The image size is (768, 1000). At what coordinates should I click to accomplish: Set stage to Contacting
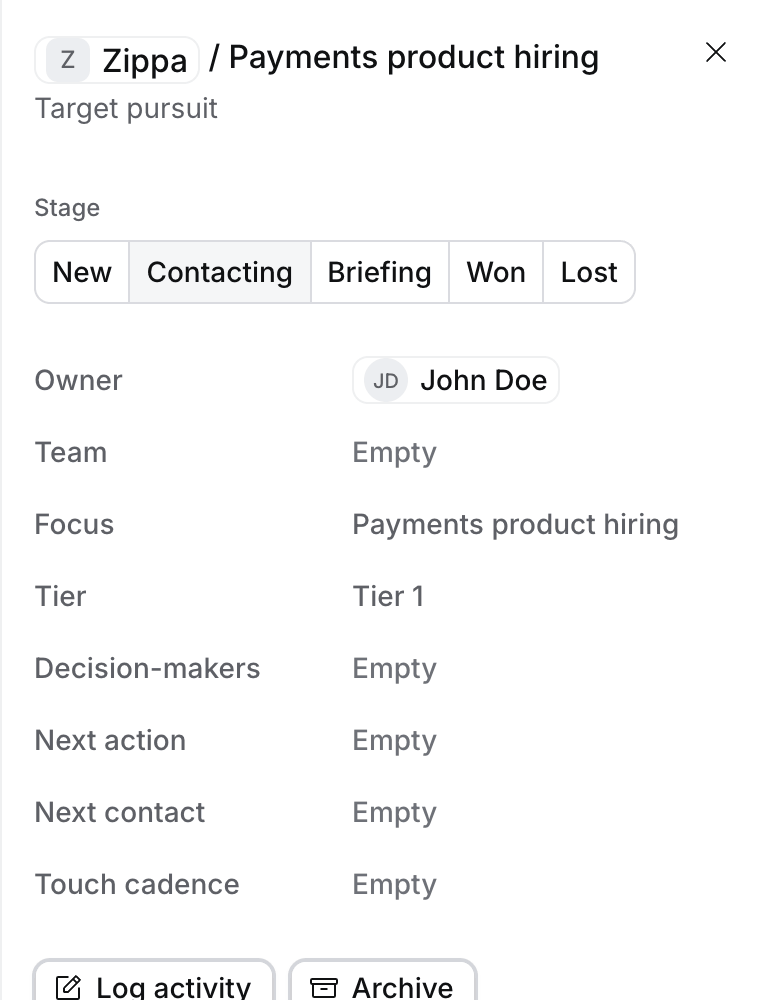click(220, 272)
